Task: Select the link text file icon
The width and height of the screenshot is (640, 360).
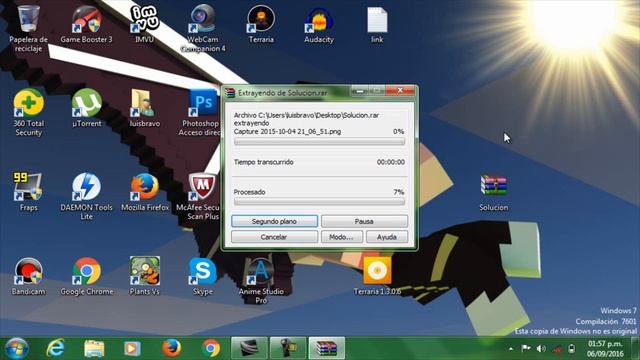Action: click(x=377, y=20)
